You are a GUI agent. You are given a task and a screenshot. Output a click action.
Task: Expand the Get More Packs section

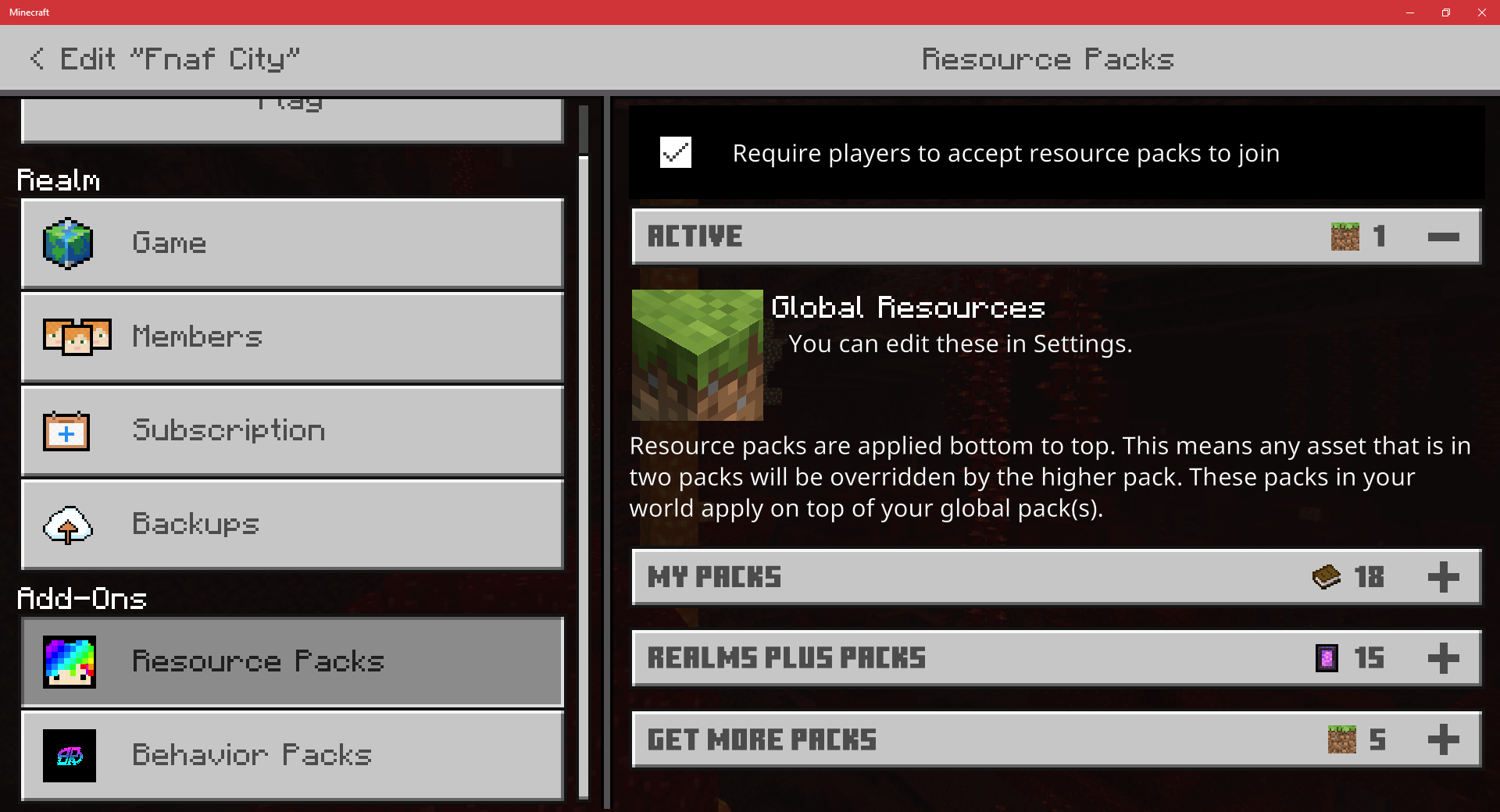[x=1443, y=739]
